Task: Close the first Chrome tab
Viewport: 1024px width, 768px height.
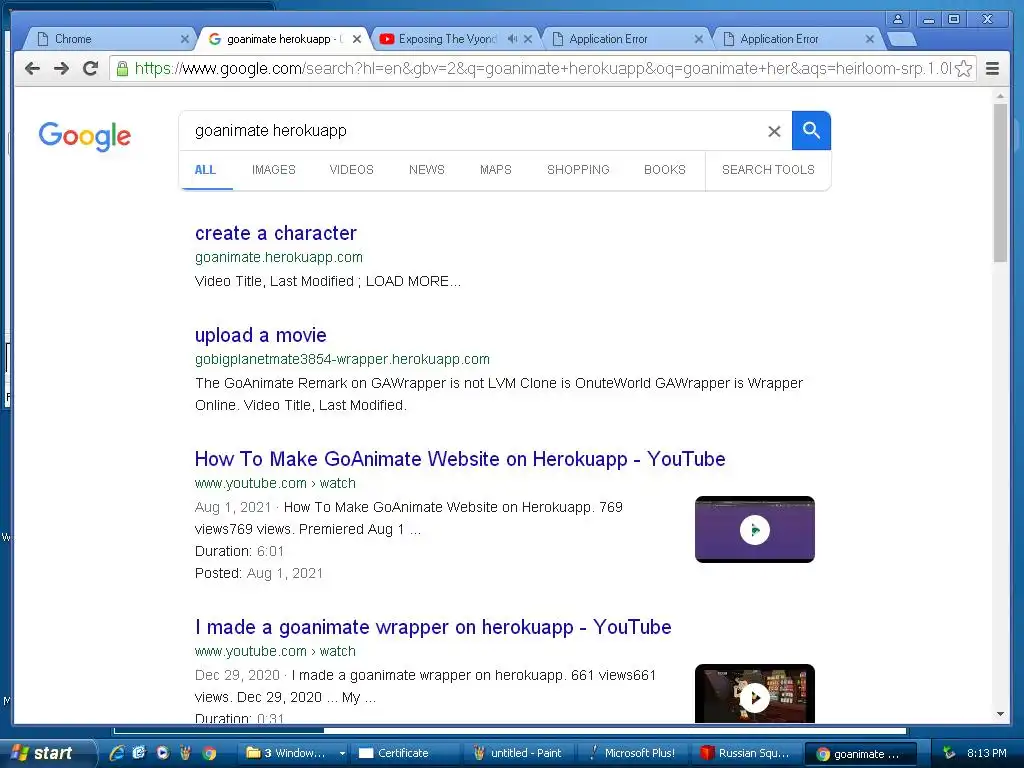Action: [x=185, y=39]
